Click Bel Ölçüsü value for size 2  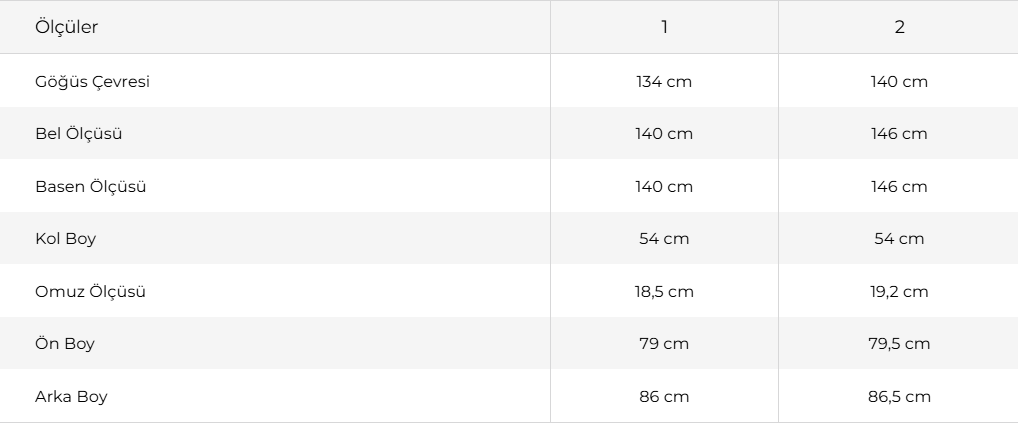899,134
